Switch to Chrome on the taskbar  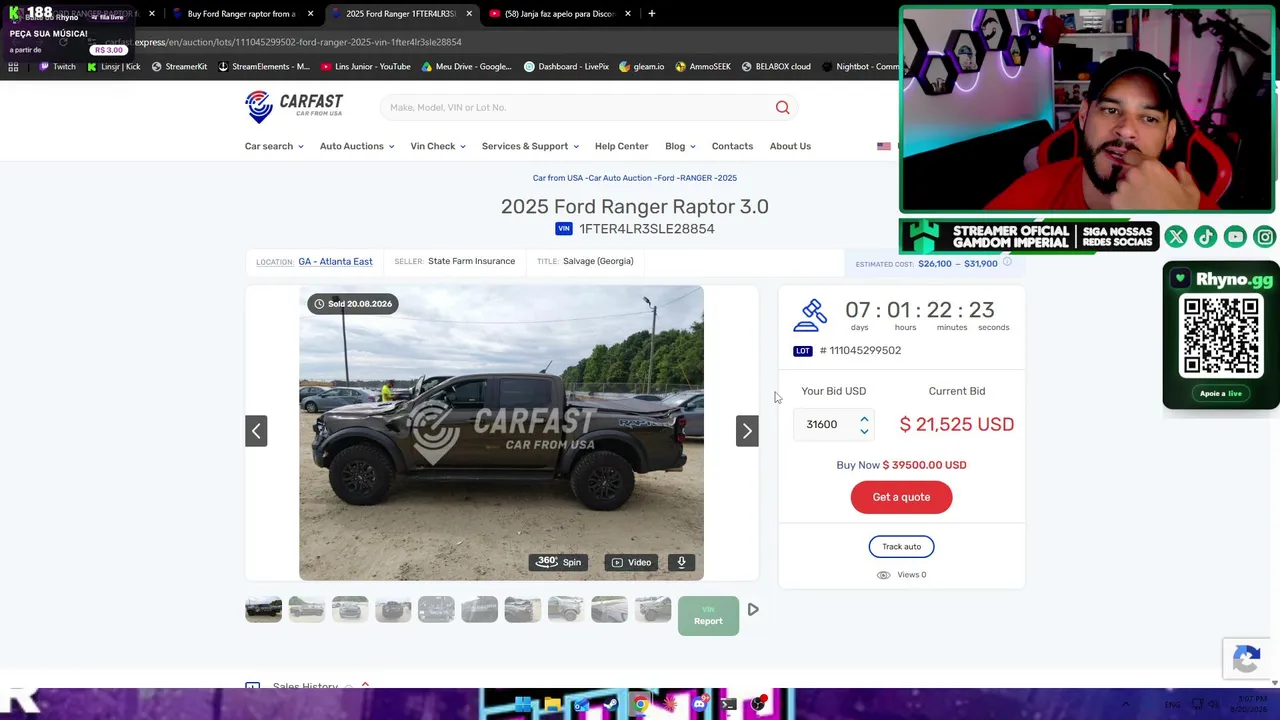640,705
